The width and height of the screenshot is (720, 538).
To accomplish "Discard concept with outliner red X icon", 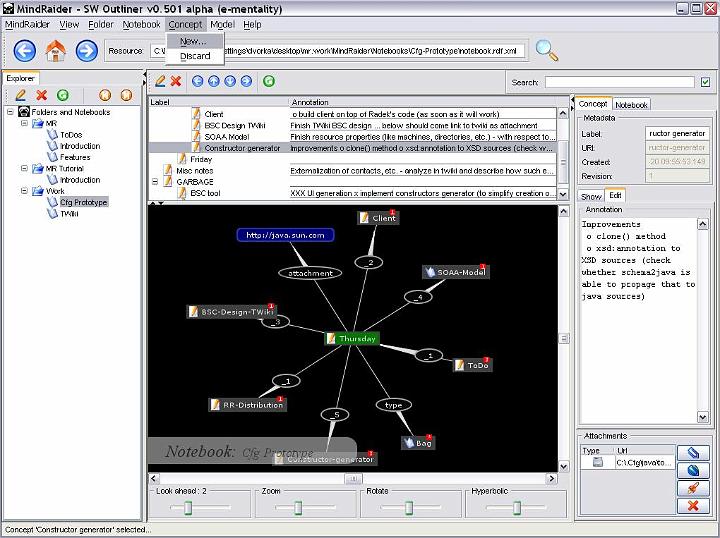I will (176, 81).
